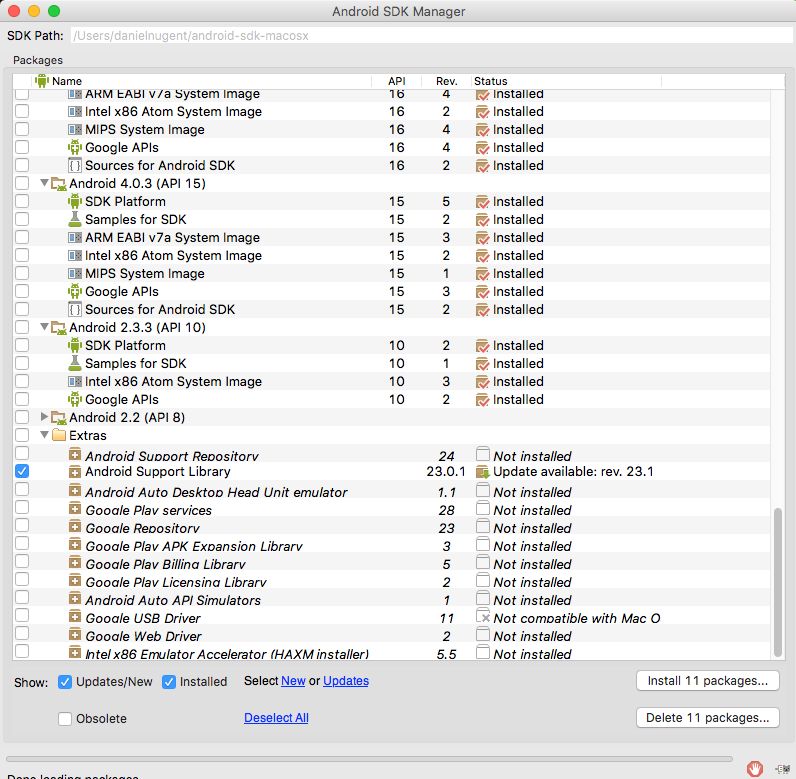
Task: Click the Extras folder icon
Action: click(59, 435)
